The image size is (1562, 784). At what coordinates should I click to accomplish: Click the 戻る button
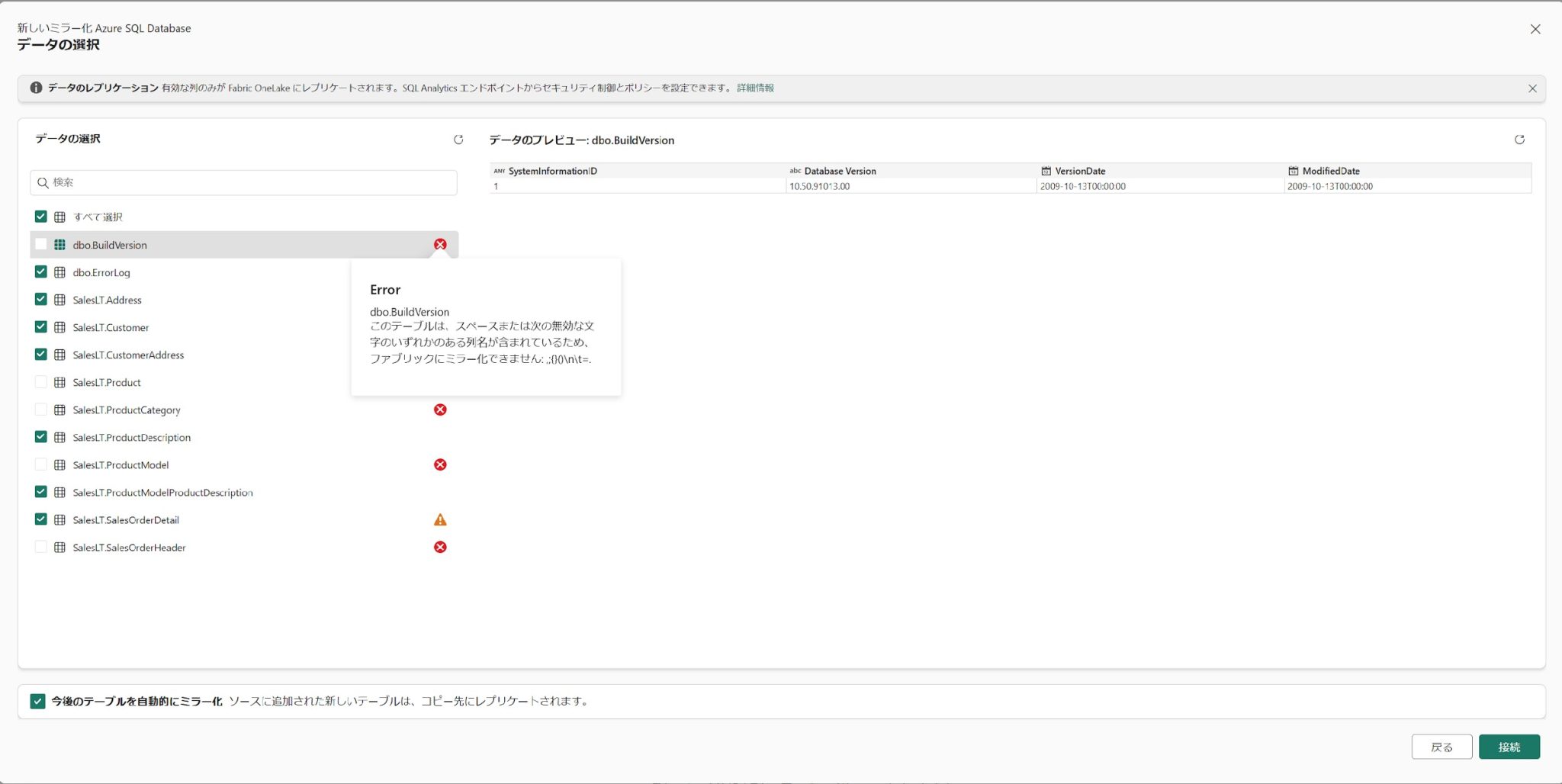tap(1441, 747)
